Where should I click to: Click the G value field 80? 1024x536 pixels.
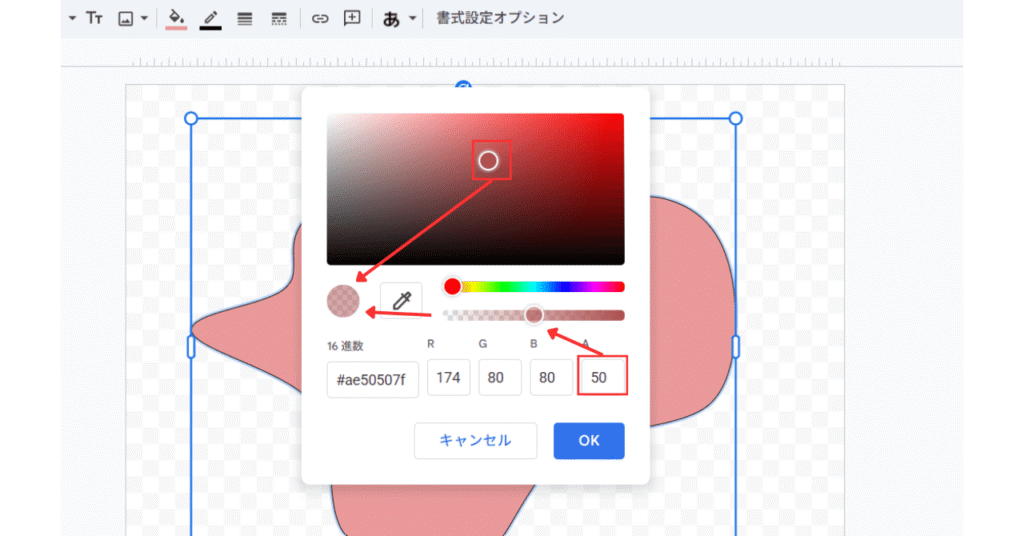click(x=500, y=377)
